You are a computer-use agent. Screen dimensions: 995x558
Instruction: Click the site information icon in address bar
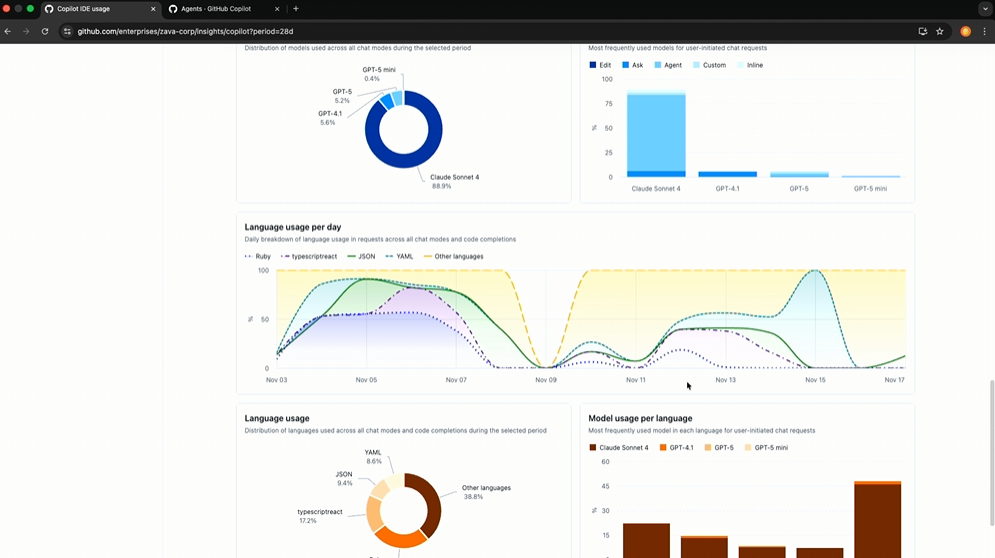(x=67, y=31)
